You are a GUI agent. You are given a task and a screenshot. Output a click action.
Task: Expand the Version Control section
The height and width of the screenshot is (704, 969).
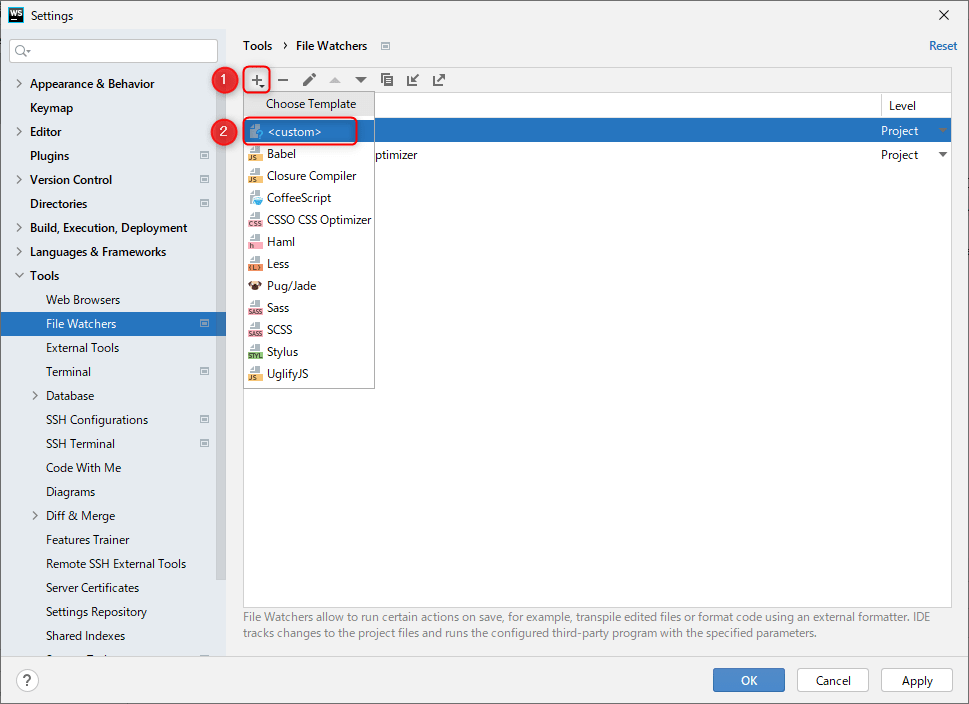click(19, 179)
